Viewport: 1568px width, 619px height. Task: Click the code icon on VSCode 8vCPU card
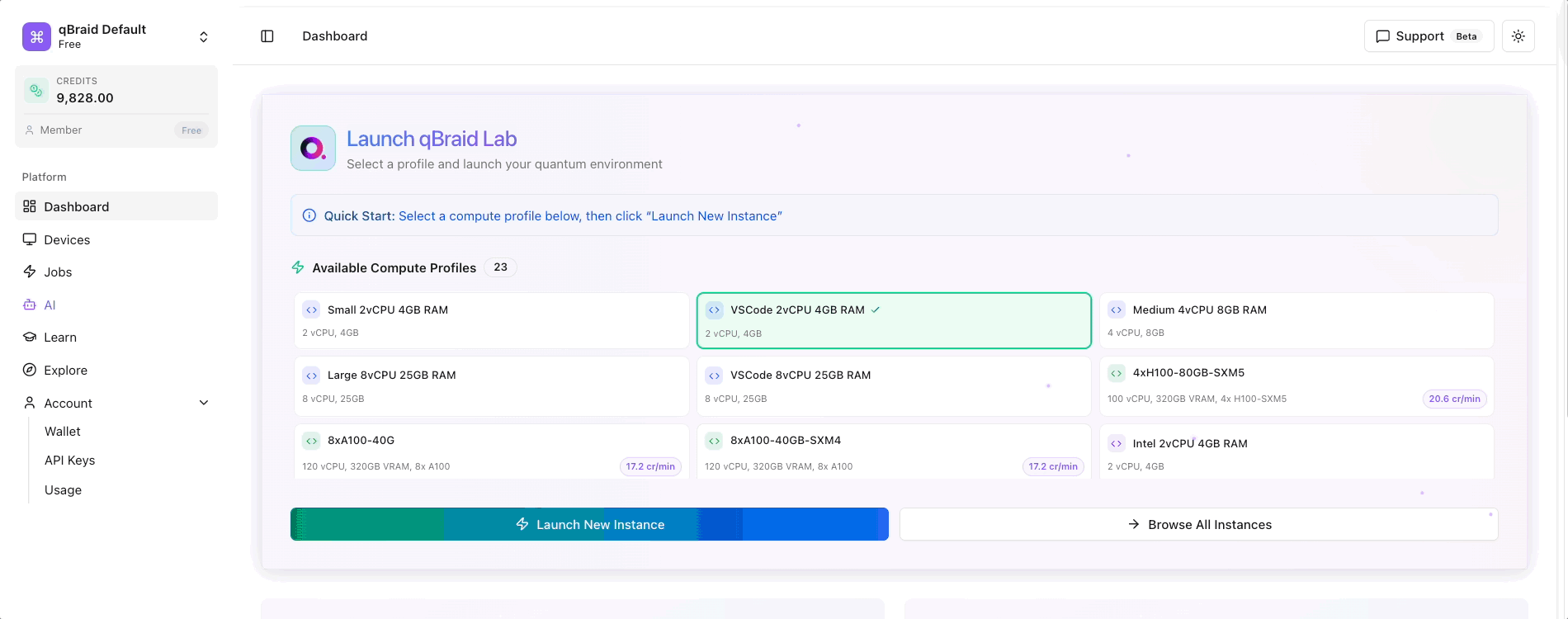[x=715, y=376]
